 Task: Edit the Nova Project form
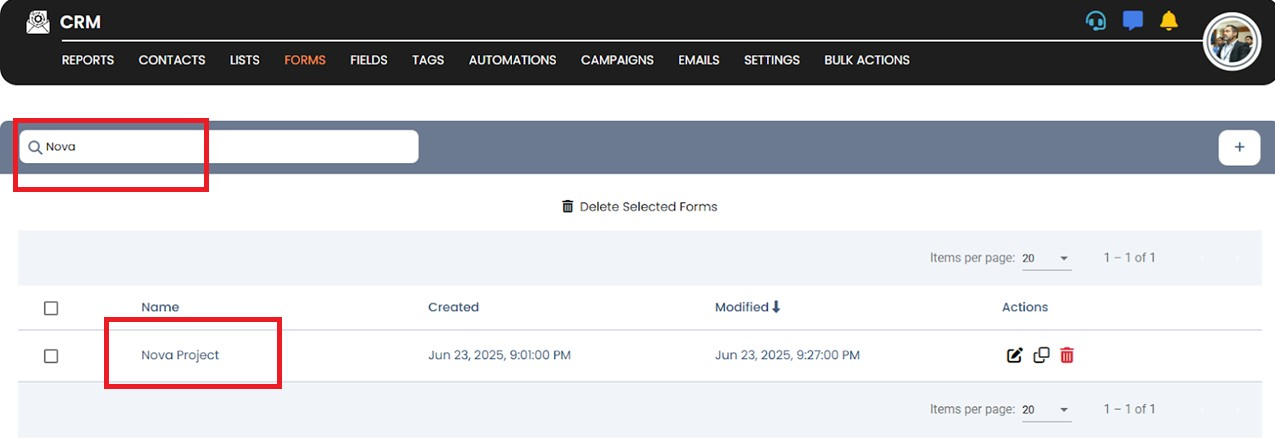[x=1014, y=355]
